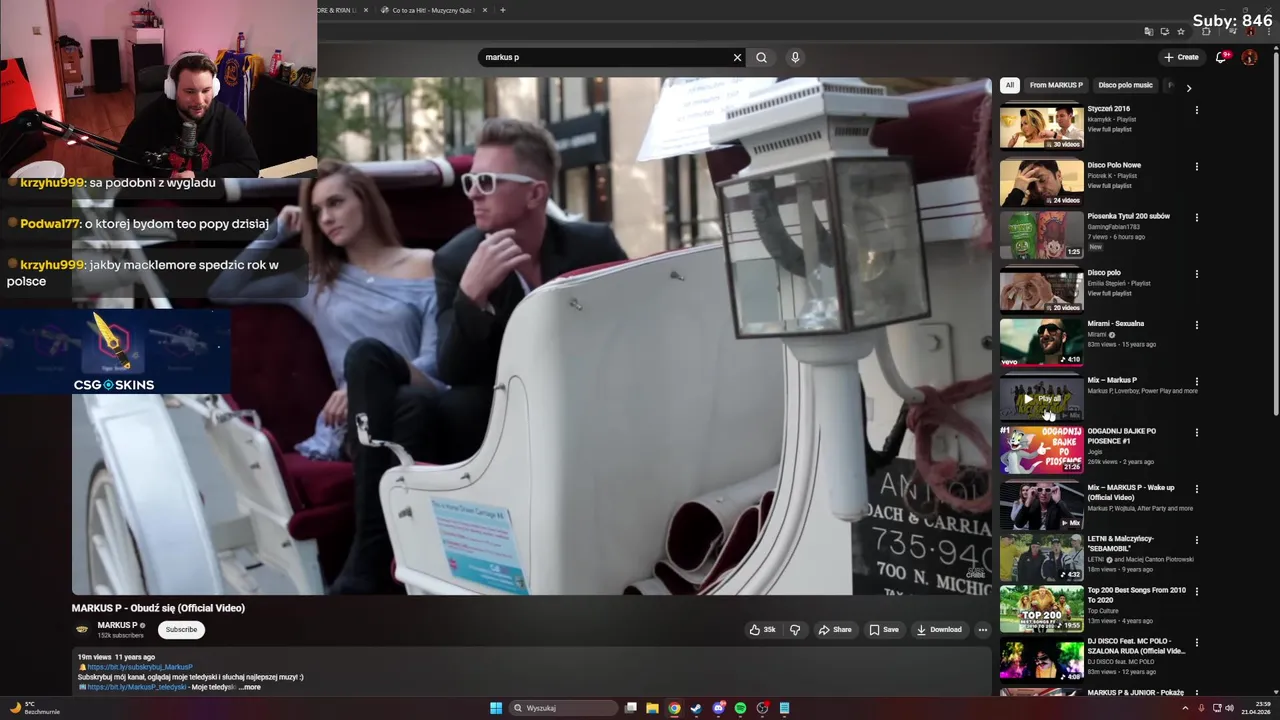Open options menu for 'Mirami - Sexualna'

1196,325
